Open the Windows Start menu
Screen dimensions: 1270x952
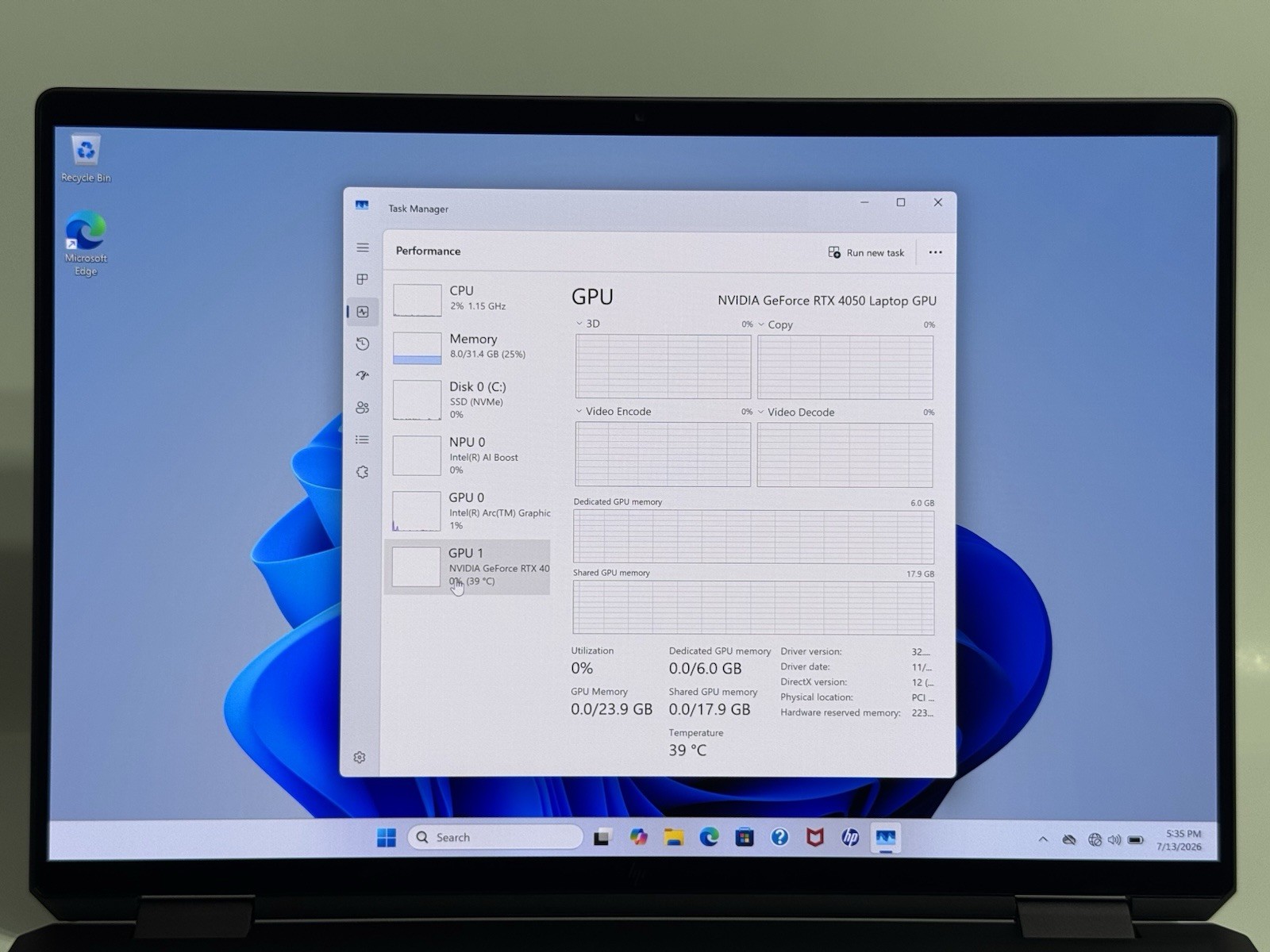[x=387, y=837]
